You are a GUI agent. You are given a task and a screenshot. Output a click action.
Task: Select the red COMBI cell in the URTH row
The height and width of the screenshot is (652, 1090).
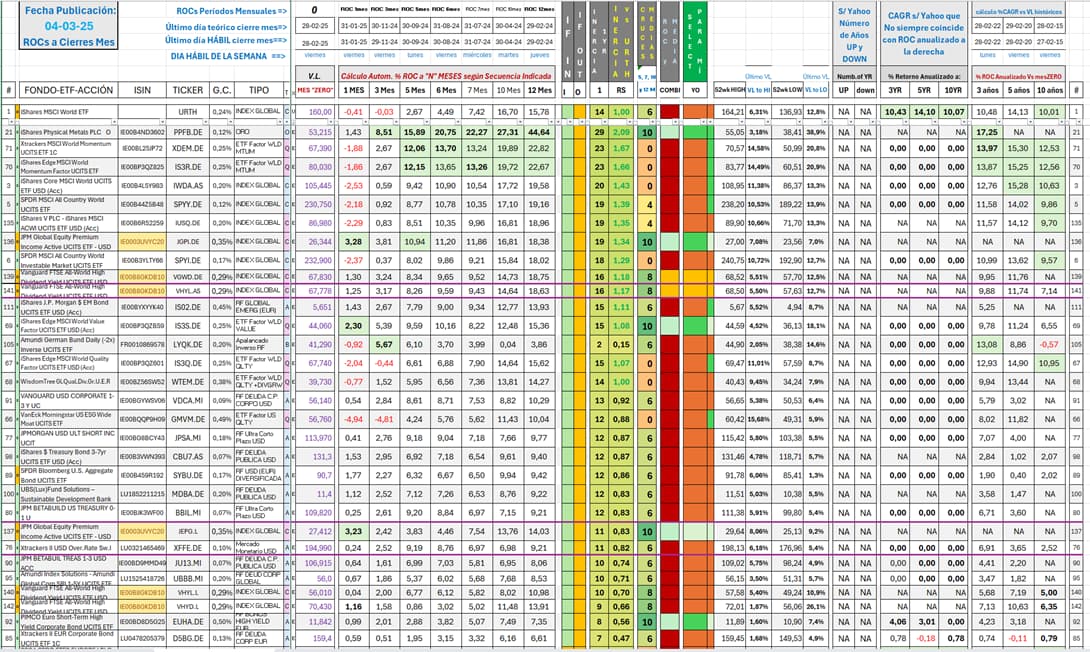(669, 112)
